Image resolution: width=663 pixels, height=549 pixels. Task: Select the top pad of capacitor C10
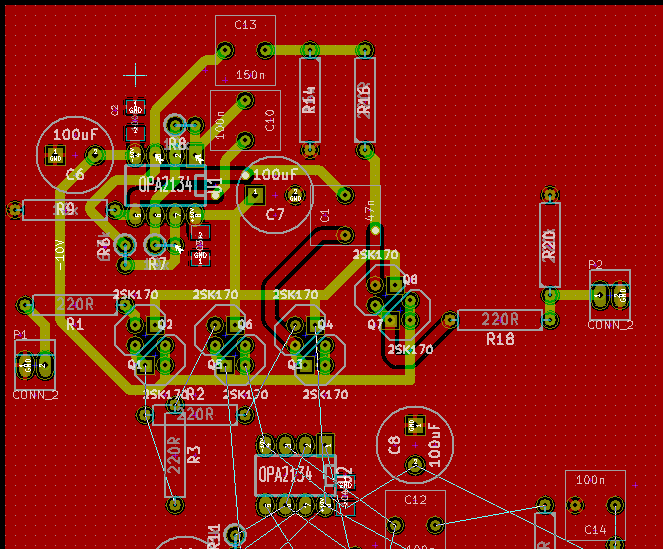(x=245, y=101)
